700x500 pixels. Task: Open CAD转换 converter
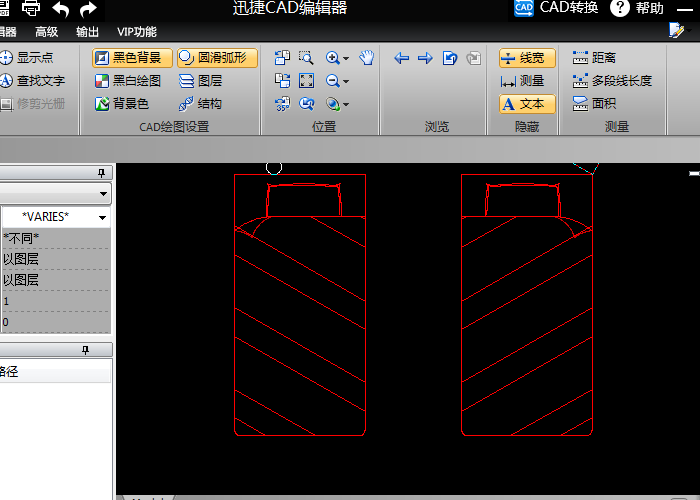coord(556,8)
